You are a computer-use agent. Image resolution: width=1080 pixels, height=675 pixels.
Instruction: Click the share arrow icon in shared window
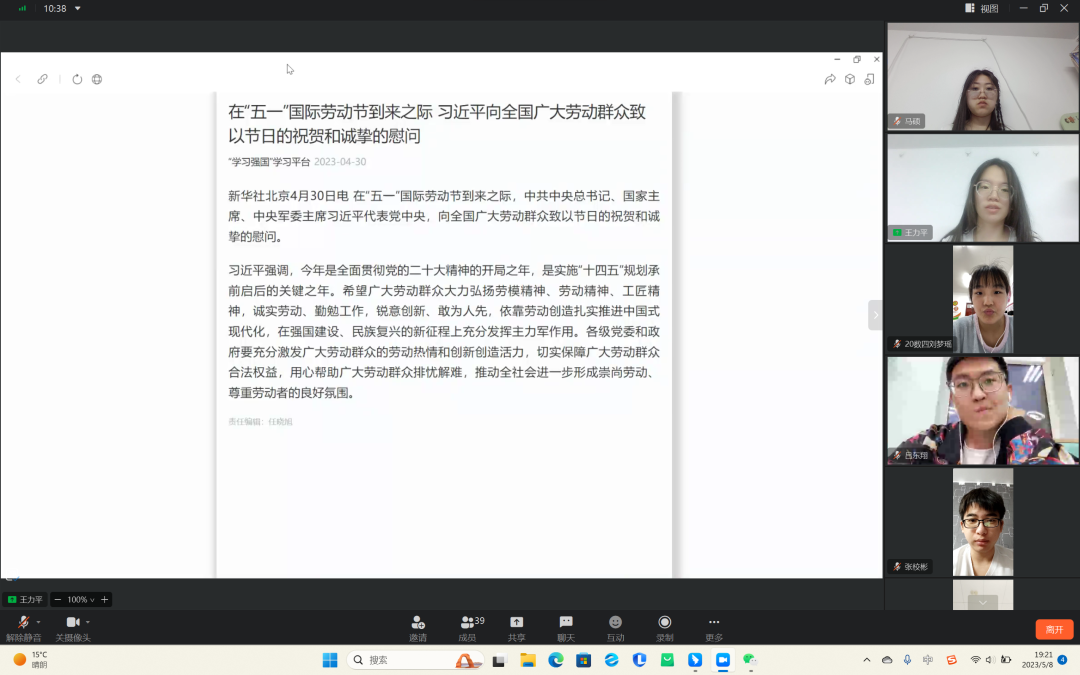click(x=829, y=79)
